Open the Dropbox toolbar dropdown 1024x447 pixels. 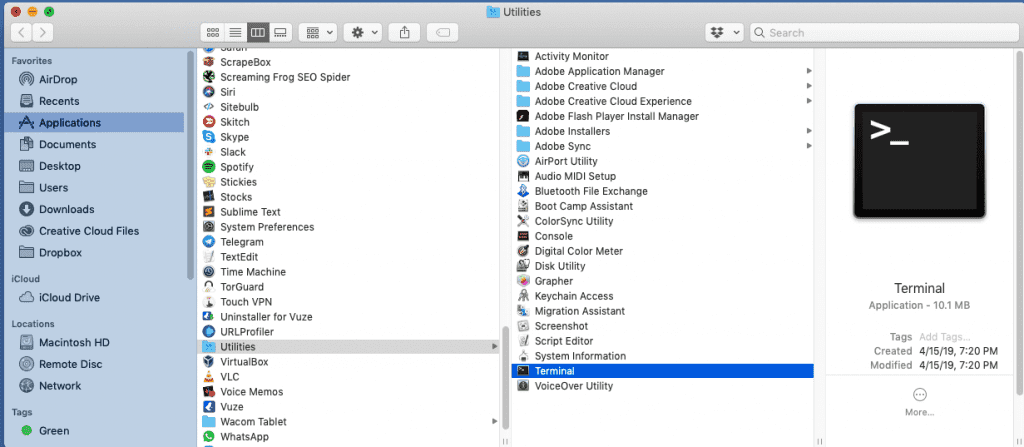[x=725, y=32]
